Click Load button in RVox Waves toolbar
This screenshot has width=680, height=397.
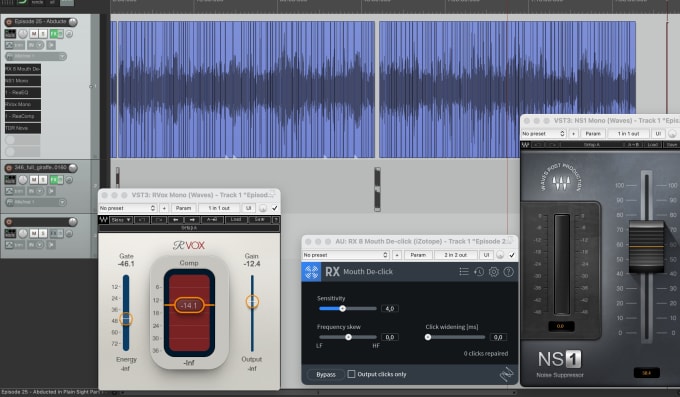(236, 220)
